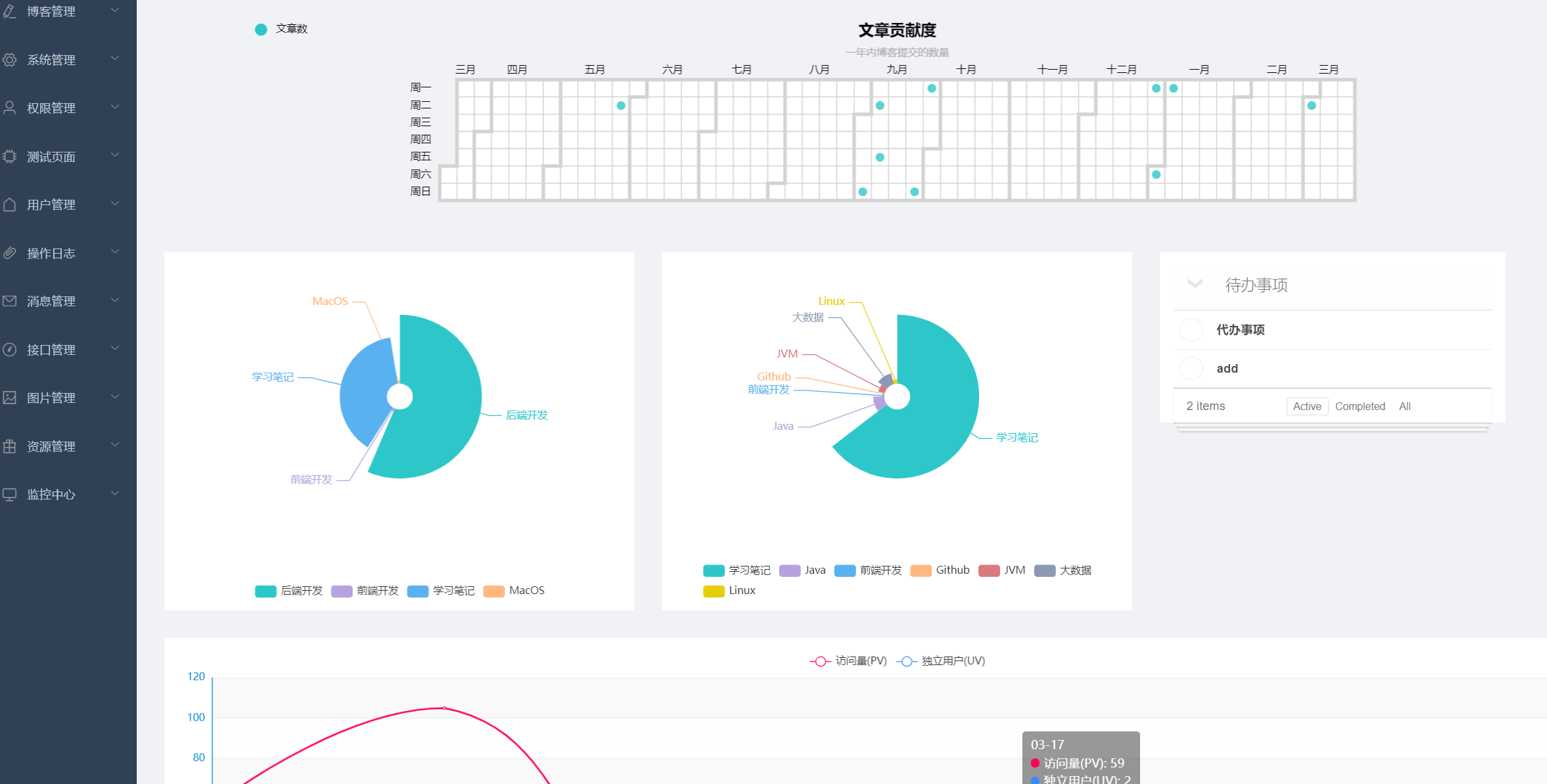The height and width of the screenshot is (784, 1547).
Task: Toggle all todos with chevron beside 待办事项
Action: pos(1195,284)
